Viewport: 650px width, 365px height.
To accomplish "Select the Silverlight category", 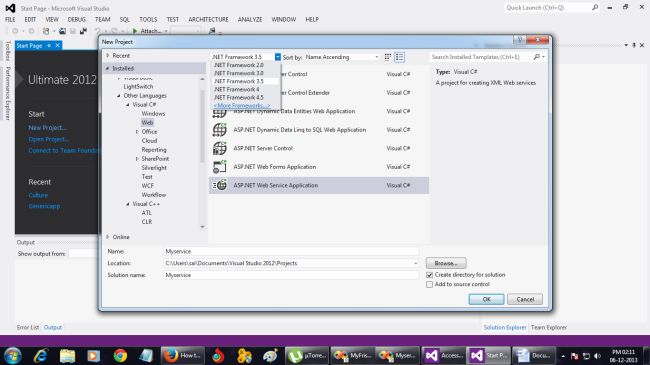I will click(154, 168).
